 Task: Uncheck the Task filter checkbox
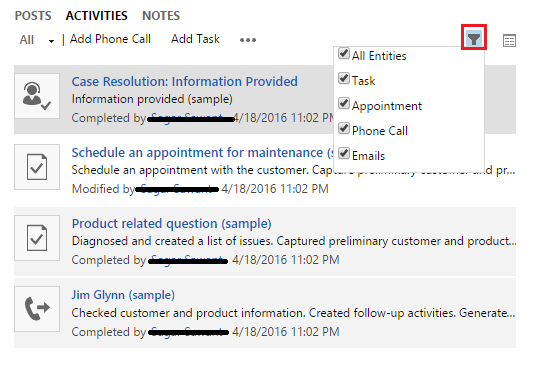click(344, 78)
